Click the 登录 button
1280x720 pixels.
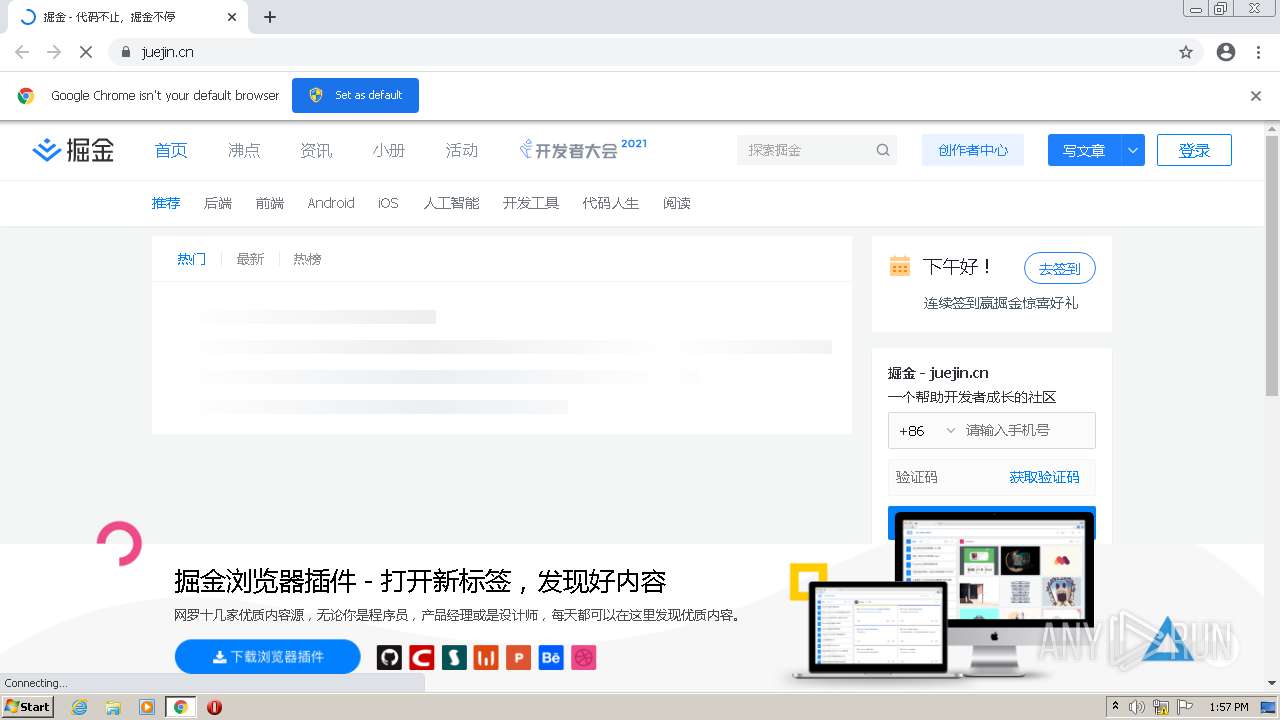click(x=1194, y=150)
